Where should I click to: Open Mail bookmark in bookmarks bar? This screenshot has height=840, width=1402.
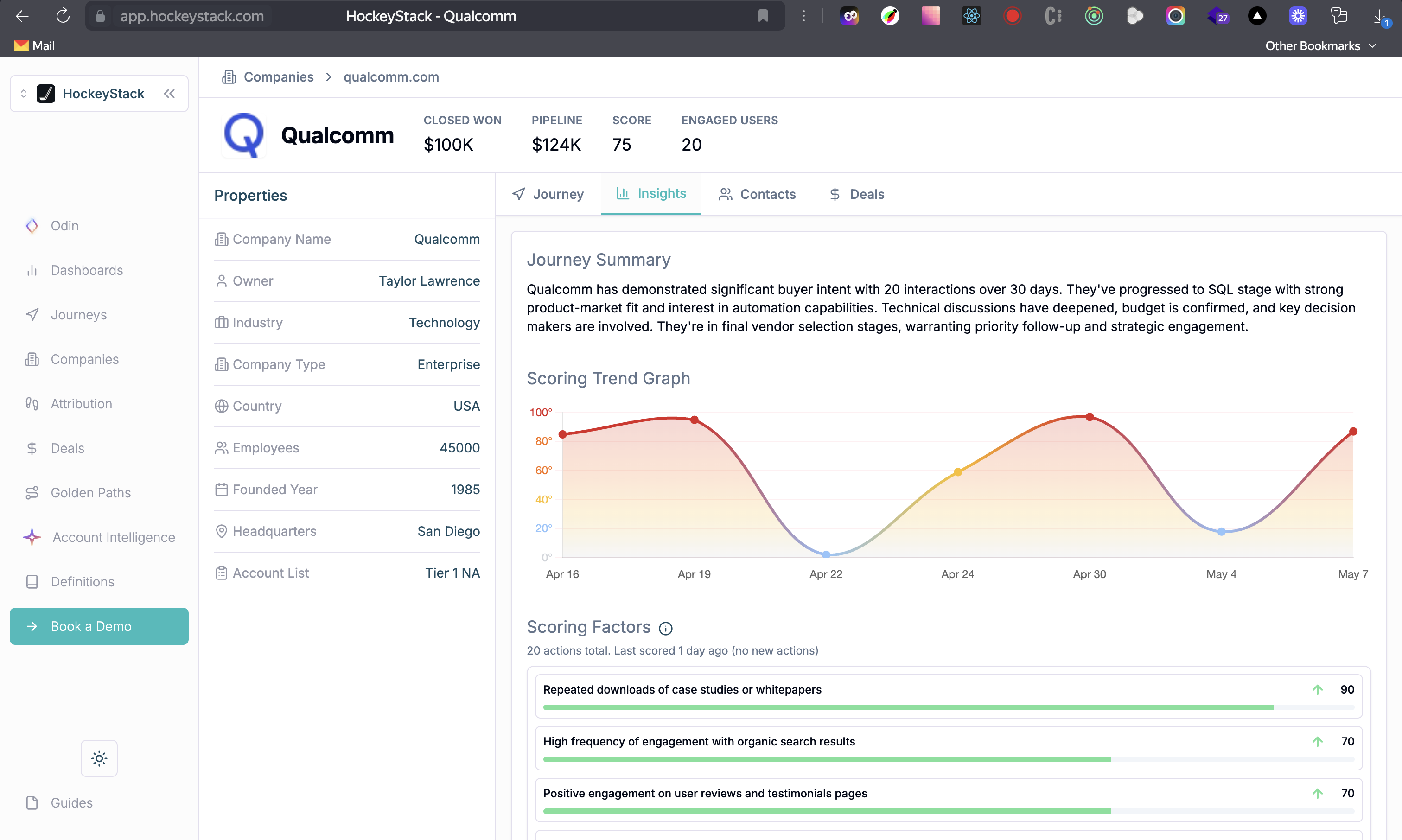pyautogui.click(x=34, y=46)
